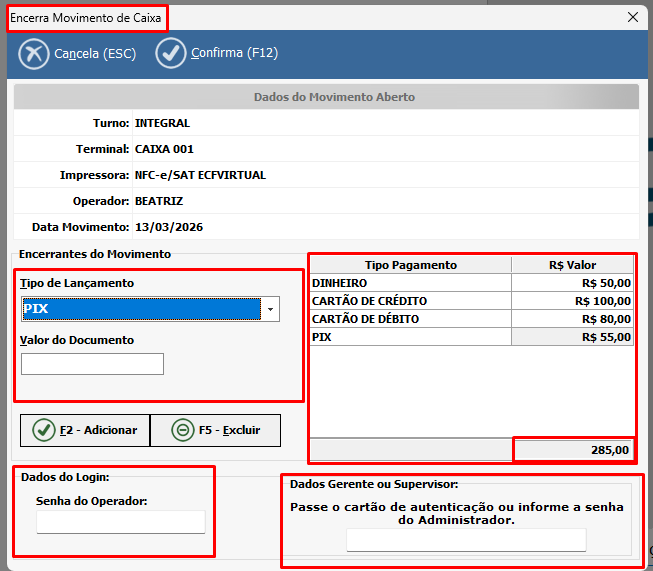Select the CARTÃO DE DÉBITO row
653x571 pixels.
click(411, 319)
